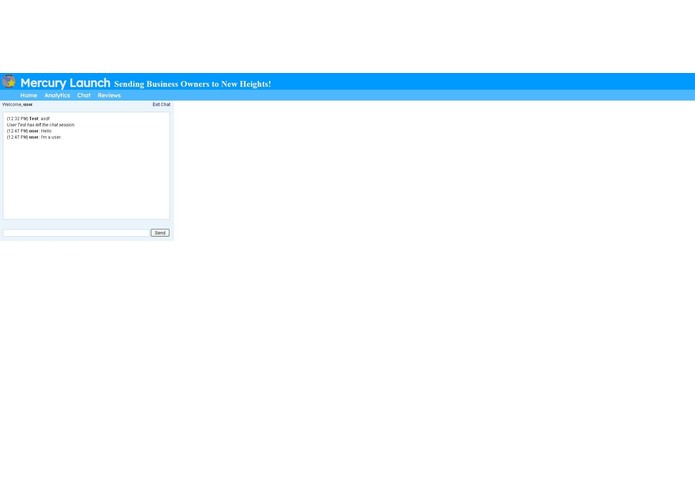Click the 'Welcome, user' greeting text

[17, 105]
